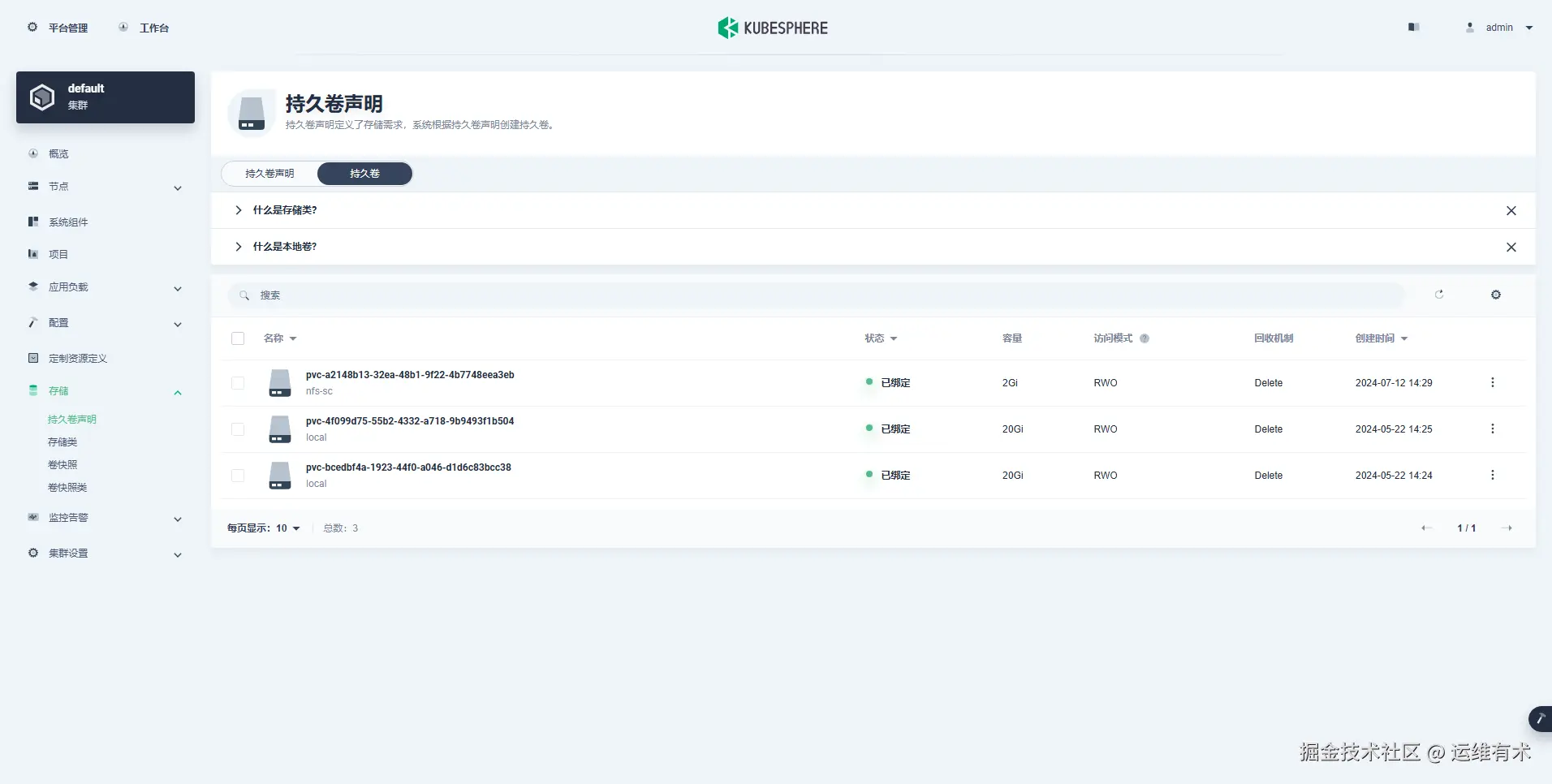Click the 项目 projects sidebar icon
This screenshot has height=784, width=1552.
point(33,254)
